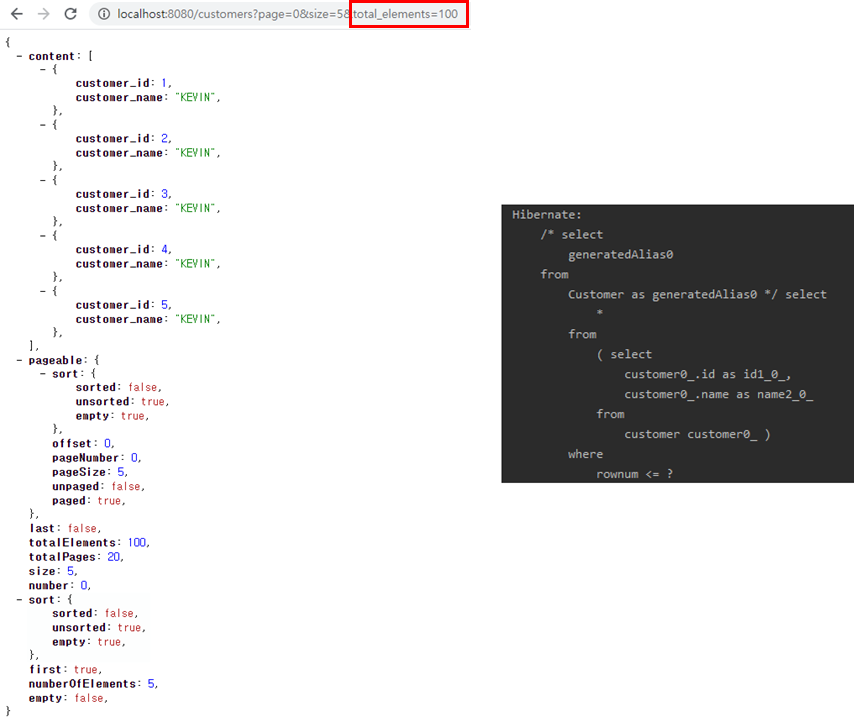Click the rownum <= ? line
The image size is (854, 722).
635,474
